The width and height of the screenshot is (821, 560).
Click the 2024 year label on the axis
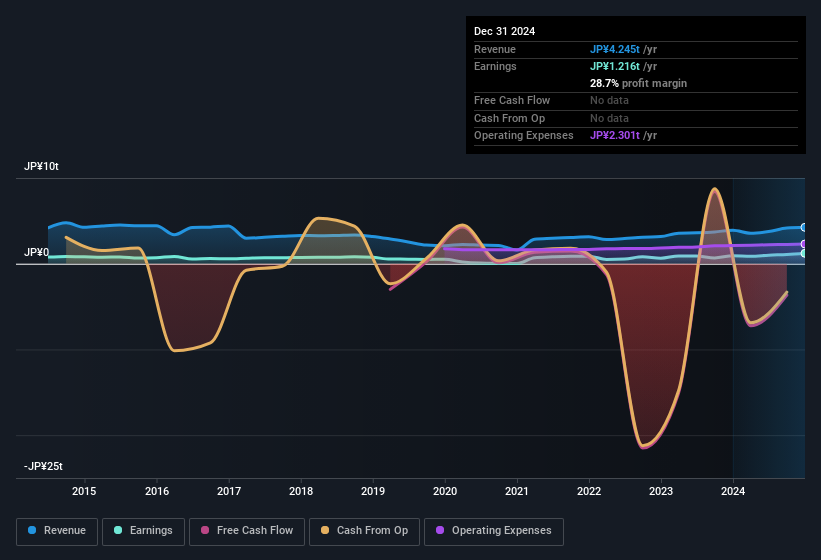733,491
